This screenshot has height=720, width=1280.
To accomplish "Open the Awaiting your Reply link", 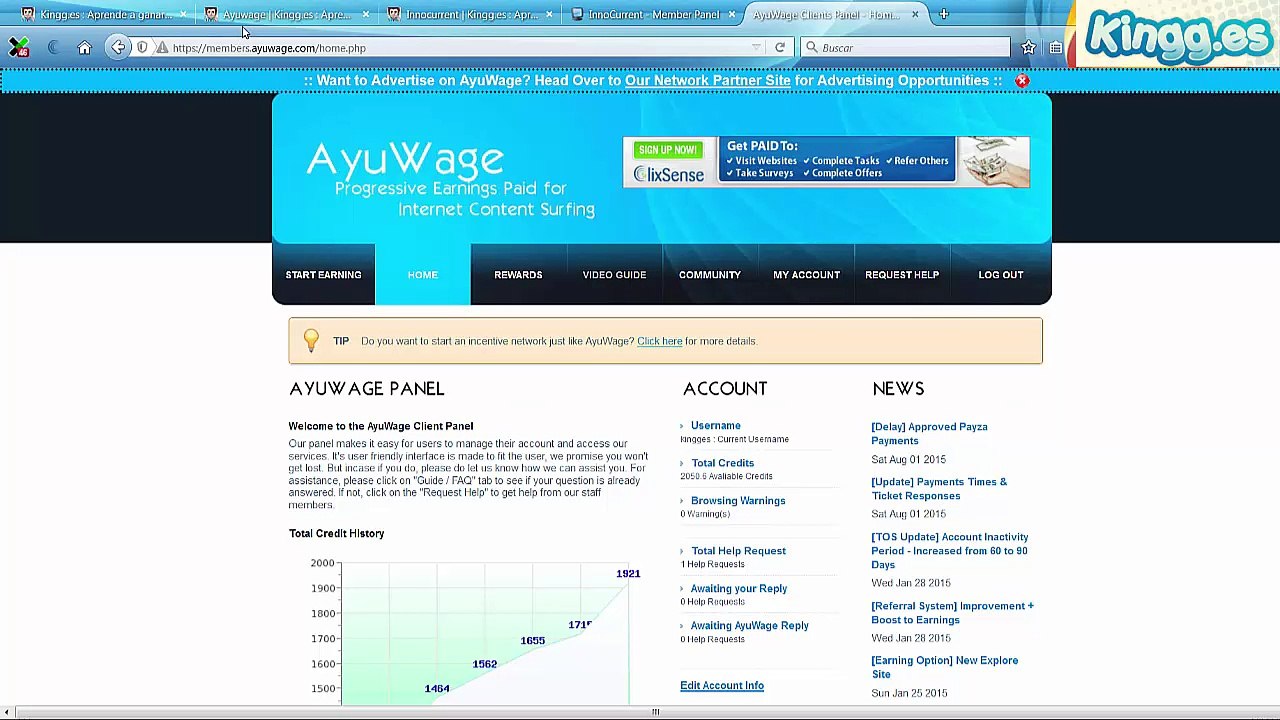I will click(738, 589).
